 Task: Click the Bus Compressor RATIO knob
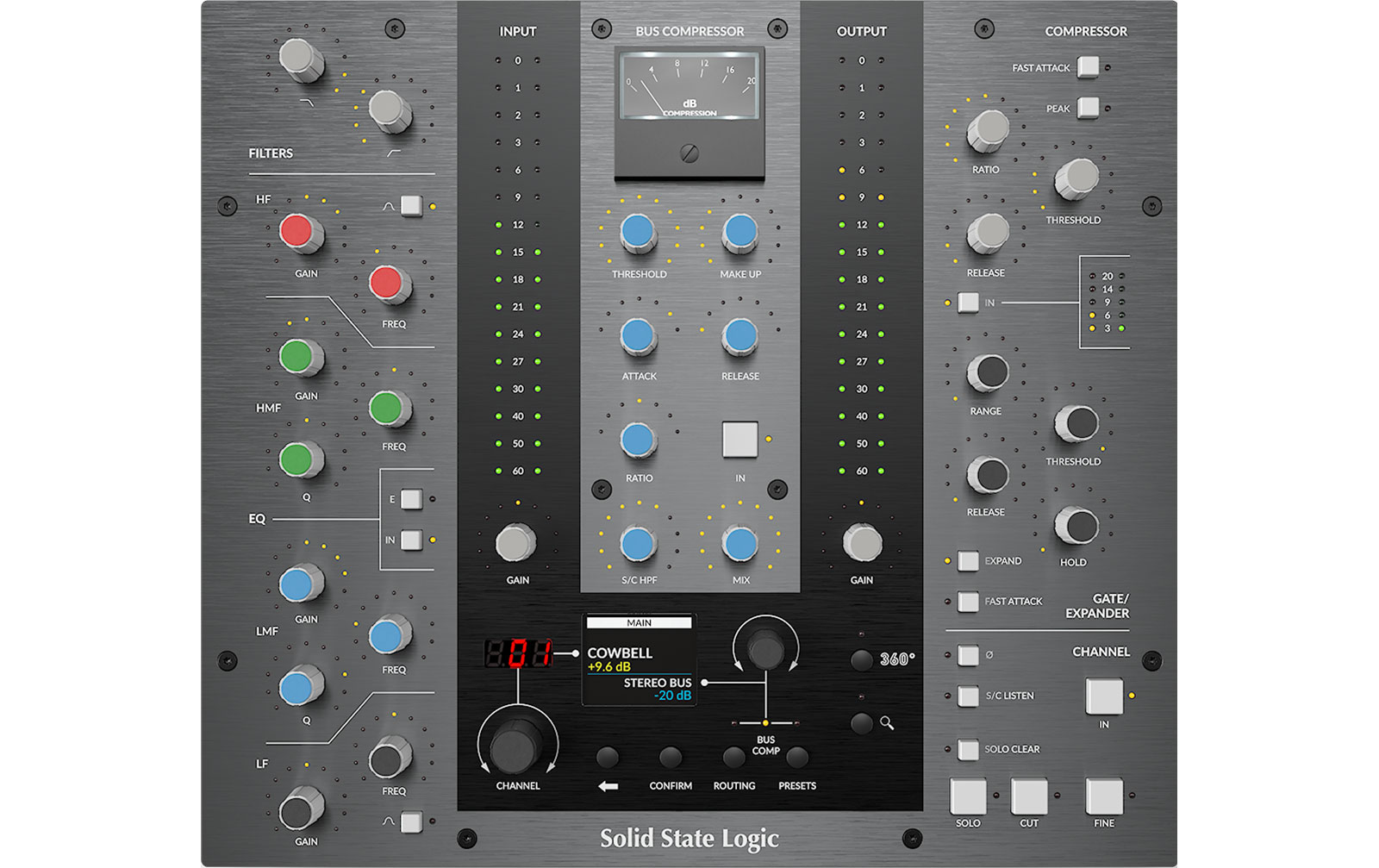[639, 440]
